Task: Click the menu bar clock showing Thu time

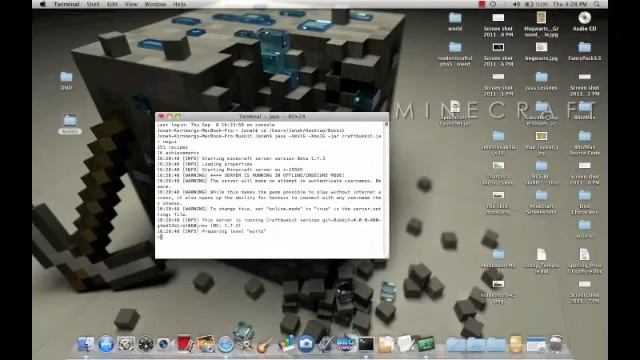Action: [570, 4]
